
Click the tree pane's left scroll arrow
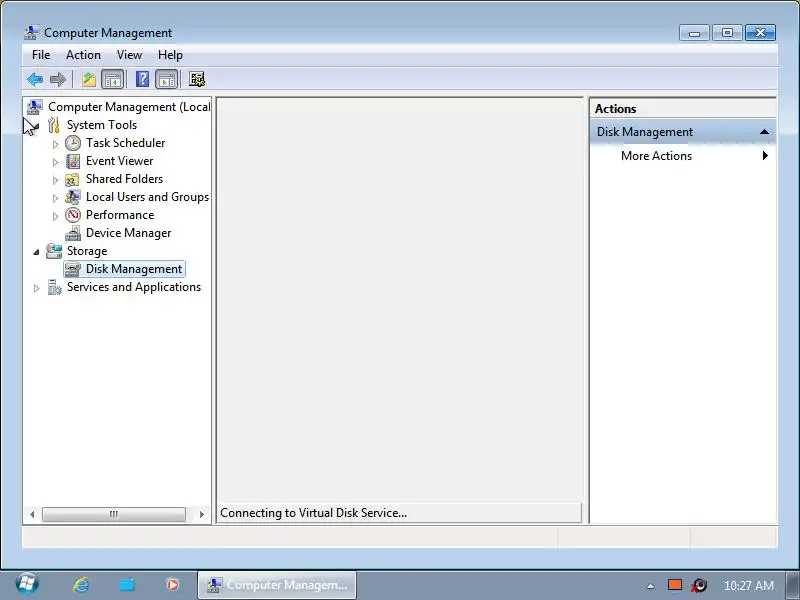[32, 514]
